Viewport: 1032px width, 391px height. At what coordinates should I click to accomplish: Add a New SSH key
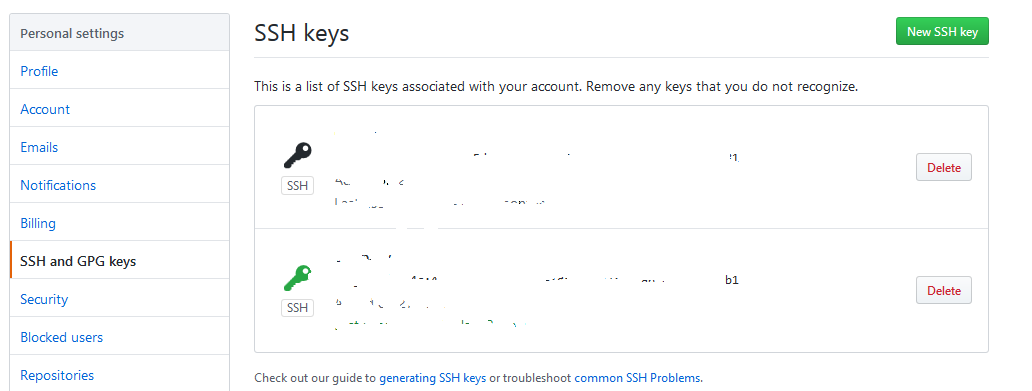[942, 32]
